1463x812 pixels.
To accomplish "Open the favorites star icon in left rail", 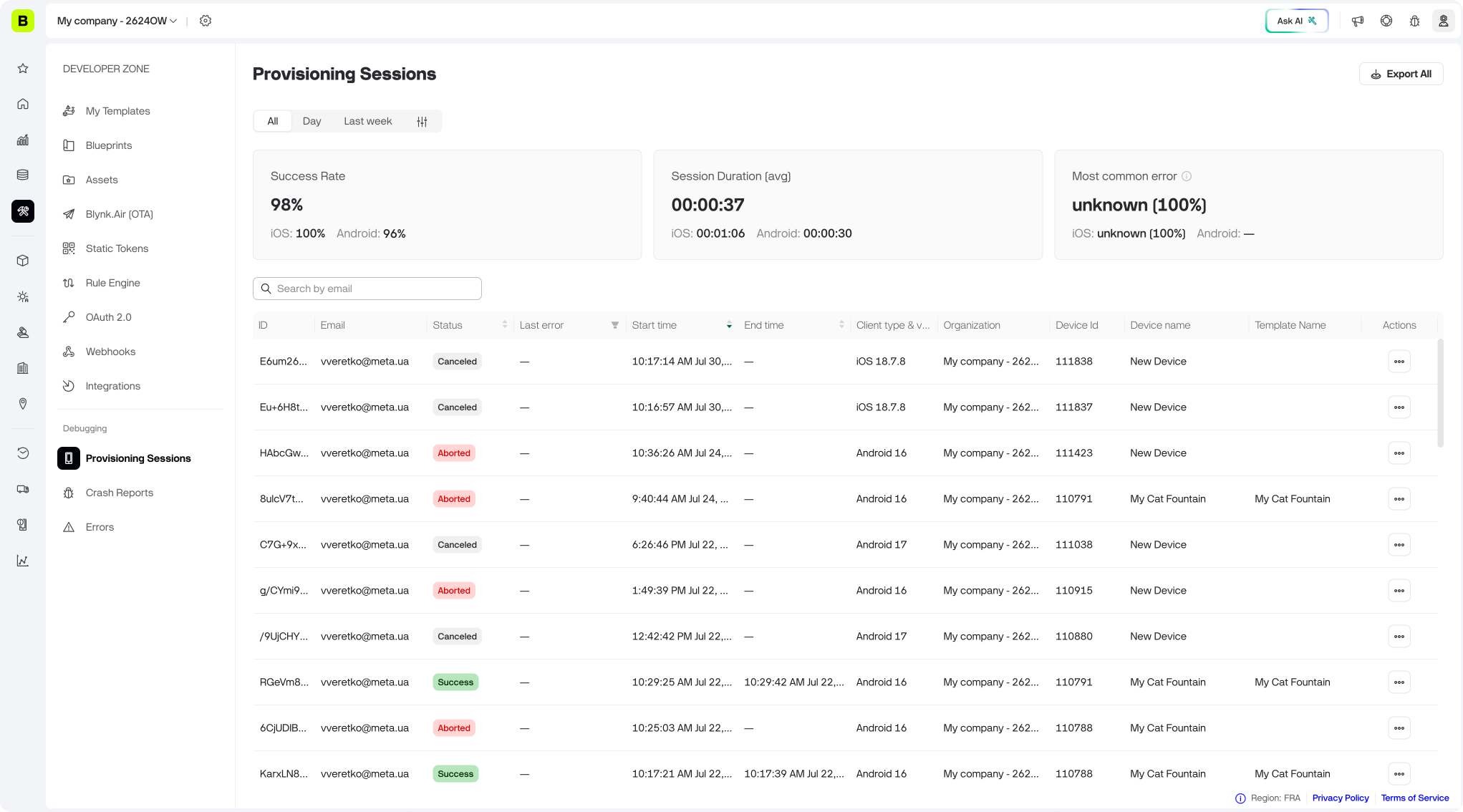I will pos(23,69).
